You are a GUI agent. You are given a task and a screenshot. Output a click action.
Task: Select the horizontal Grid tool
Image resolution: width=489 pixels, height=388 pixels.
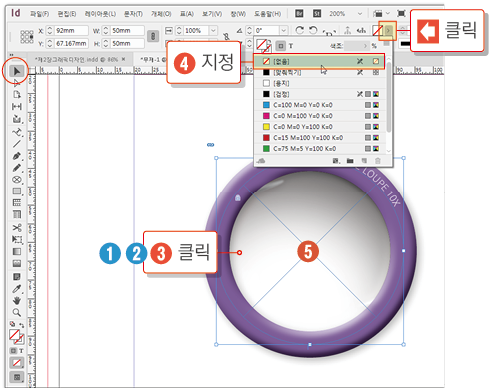tap(16, 203)
